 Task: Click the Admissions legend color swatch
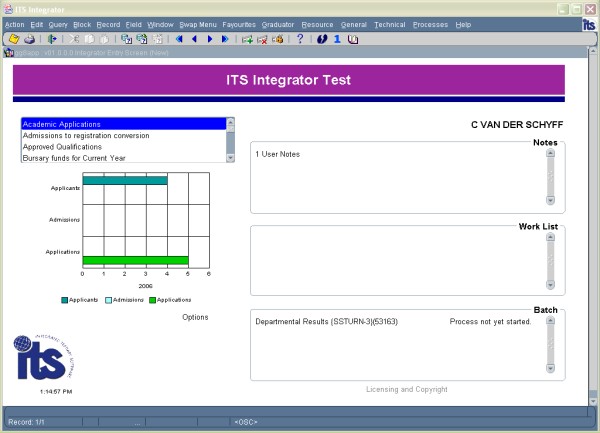[x=108, y=300]
